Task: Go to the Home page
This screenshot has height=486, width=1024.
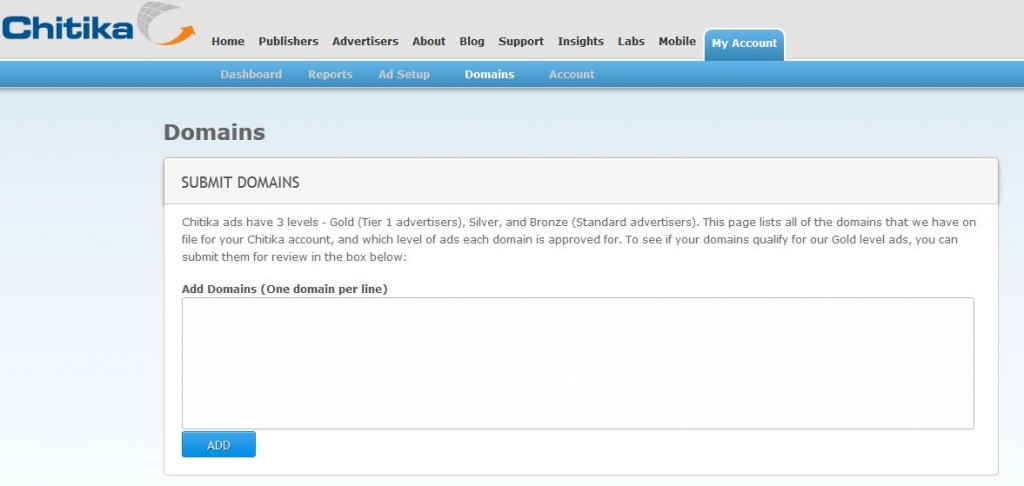Action: click(228, 42)
